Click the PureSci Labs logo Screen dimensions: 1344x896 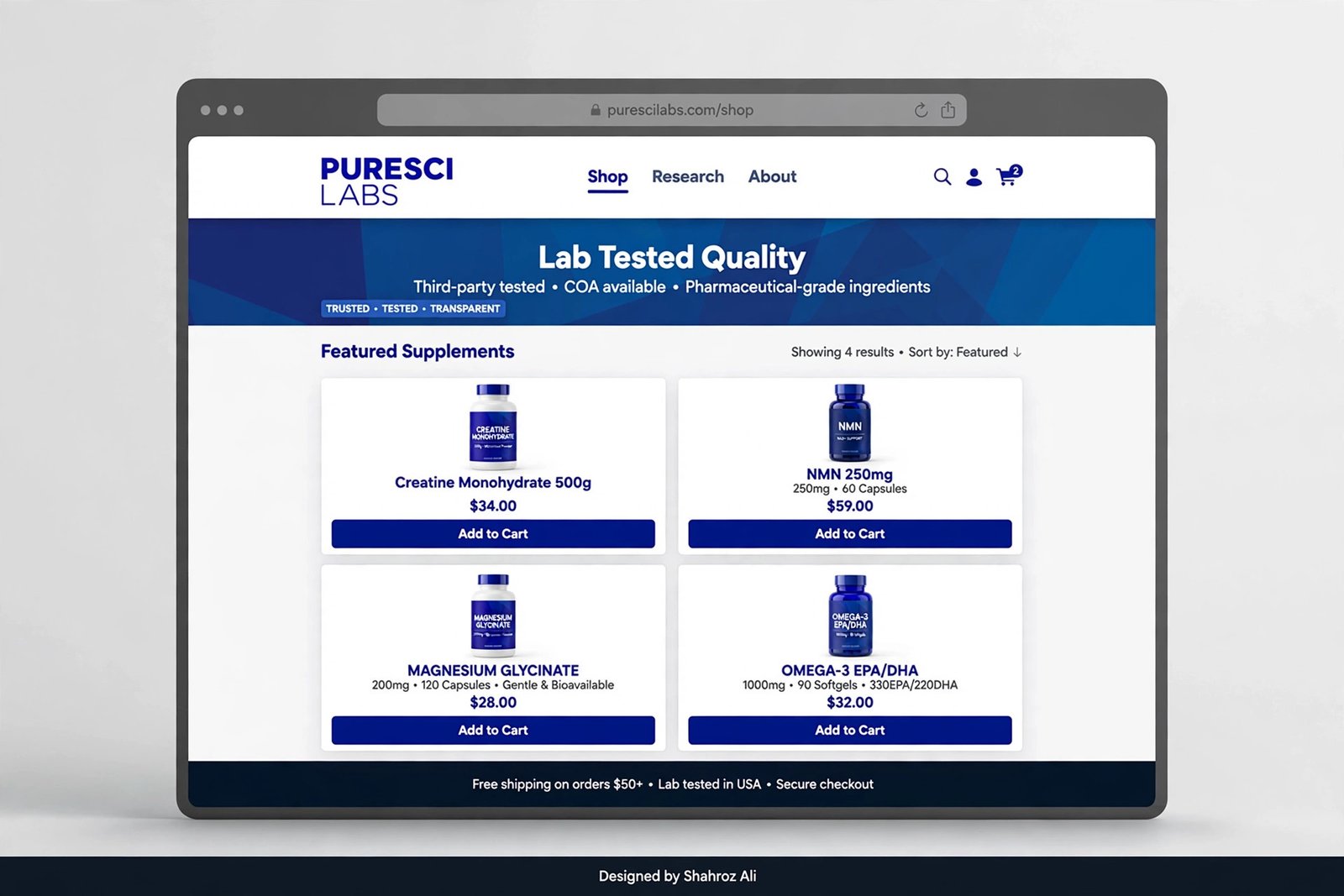[x=386, y=181]
